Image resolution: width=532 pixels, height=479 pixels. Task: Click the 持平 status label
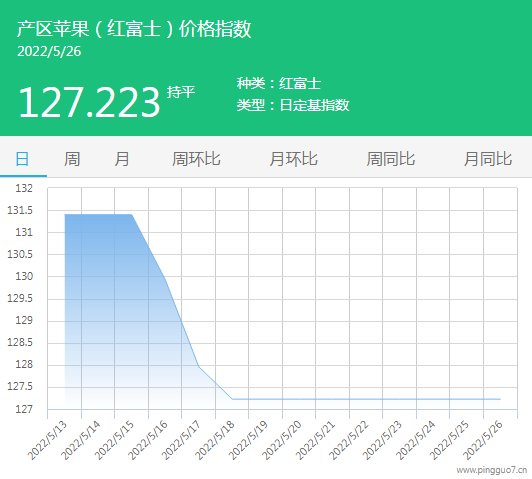pos(181,92)
